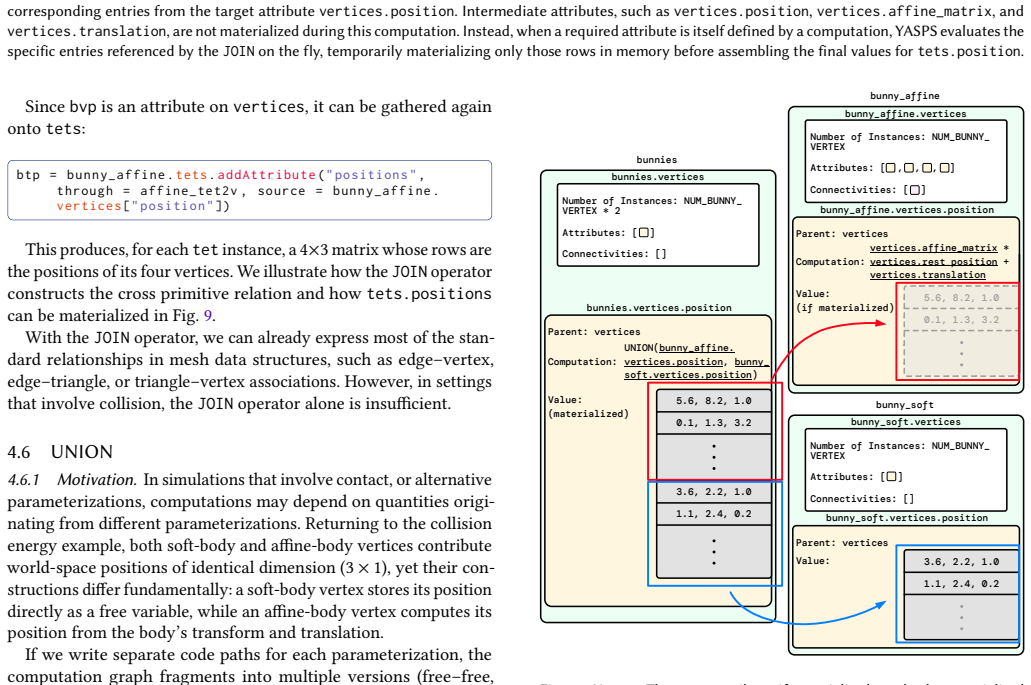Click the "bunnies.vertices" box label

[x=658, y=177]
